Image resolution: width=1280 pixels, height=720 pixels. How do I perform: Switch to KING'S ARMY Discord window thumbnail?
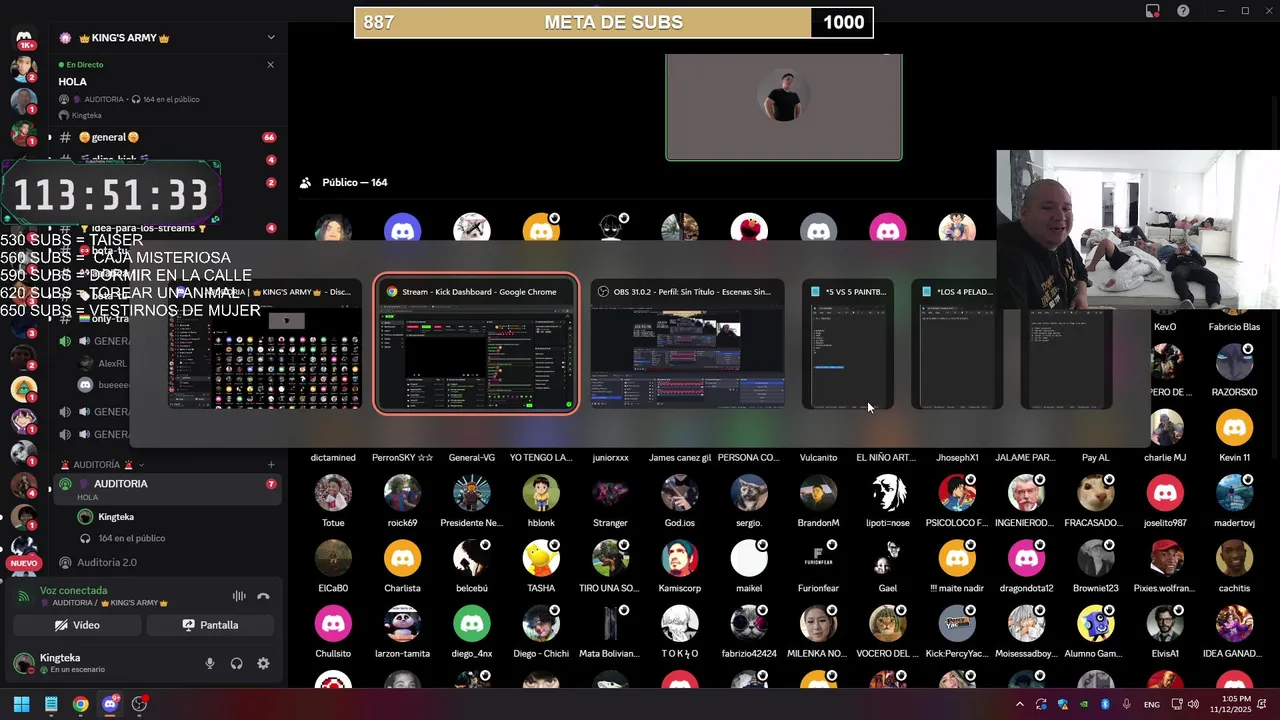click(265, 345)
